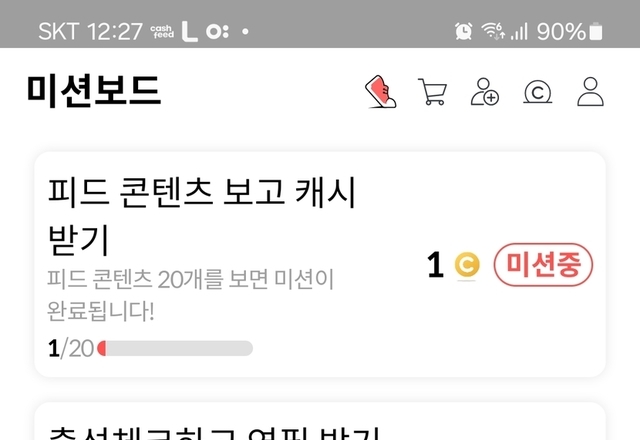Tap the 1/20 progress count label

click(71, 349)
